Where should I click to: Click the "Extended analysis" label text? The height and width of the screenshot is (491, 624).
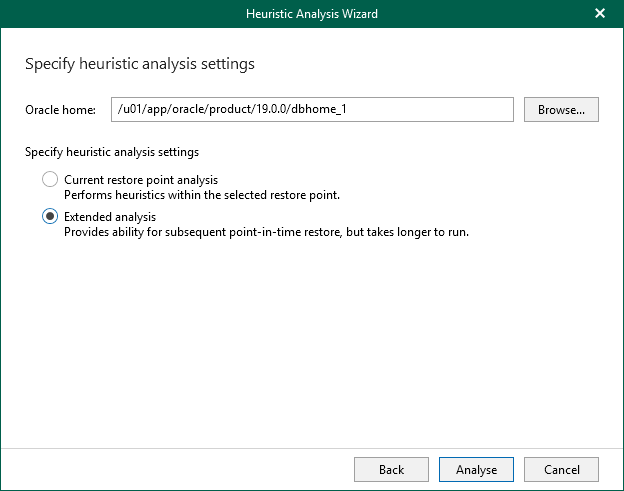point(110,216)
